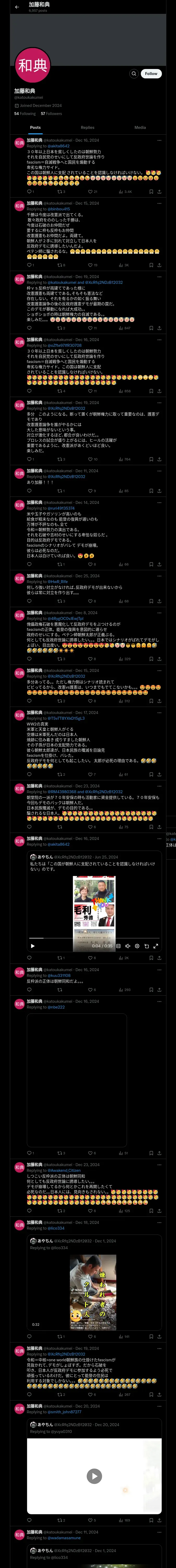
Task: Toggle picture-in-picture on the 0:35 video
Action: point(146,946)
